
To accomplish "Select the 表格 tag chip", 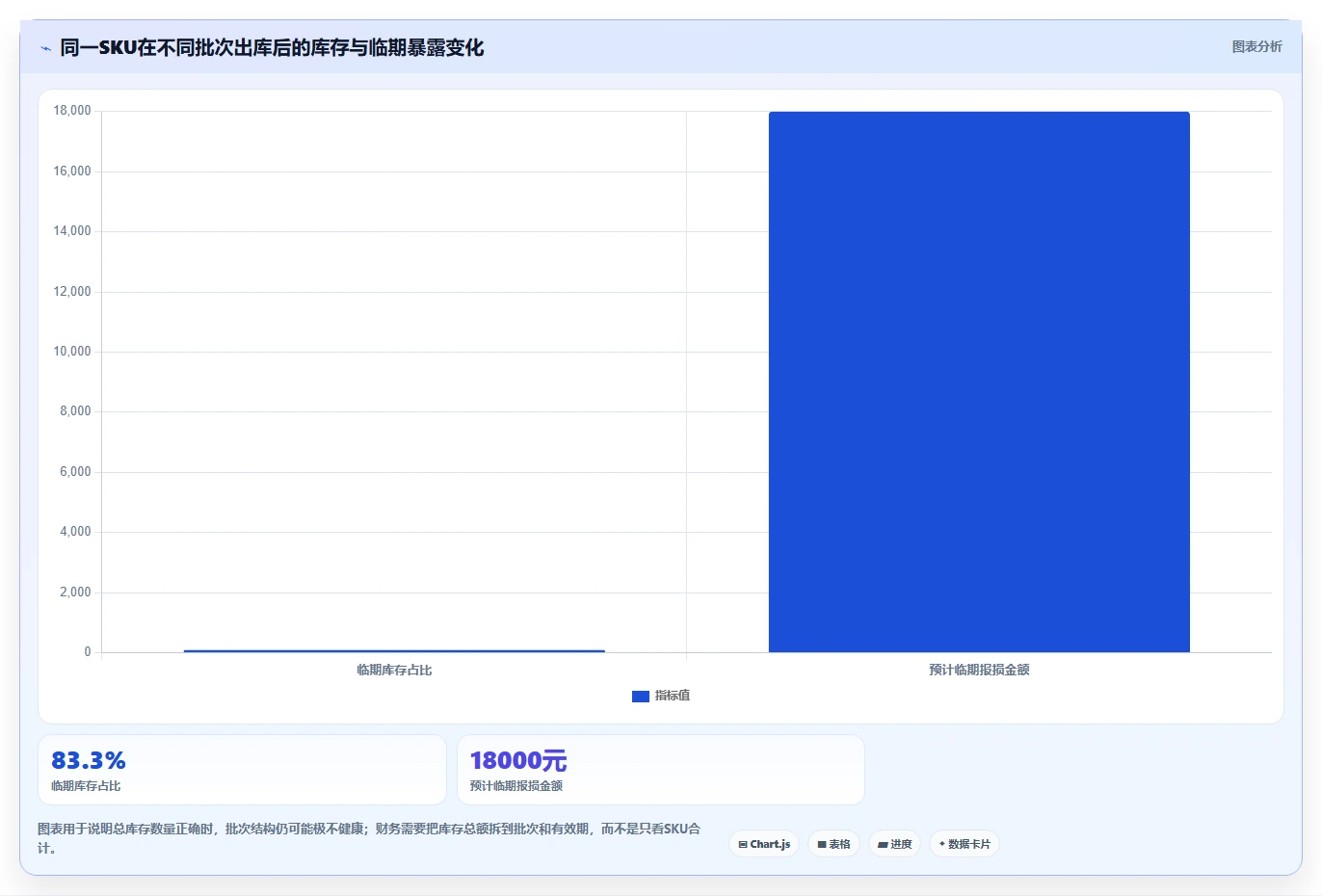I will (x=833, y=844).
